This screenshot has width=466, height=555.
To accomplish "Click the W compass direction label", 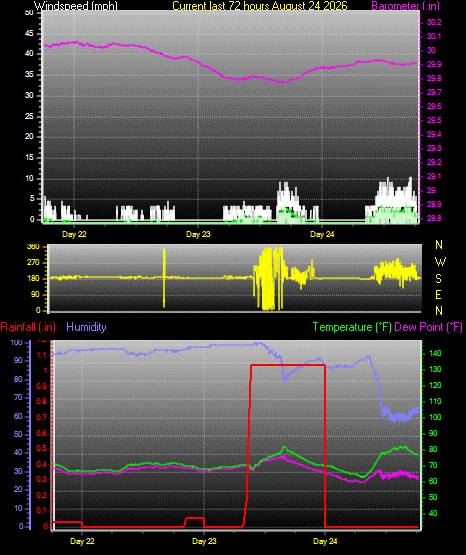I will [440, 262].
